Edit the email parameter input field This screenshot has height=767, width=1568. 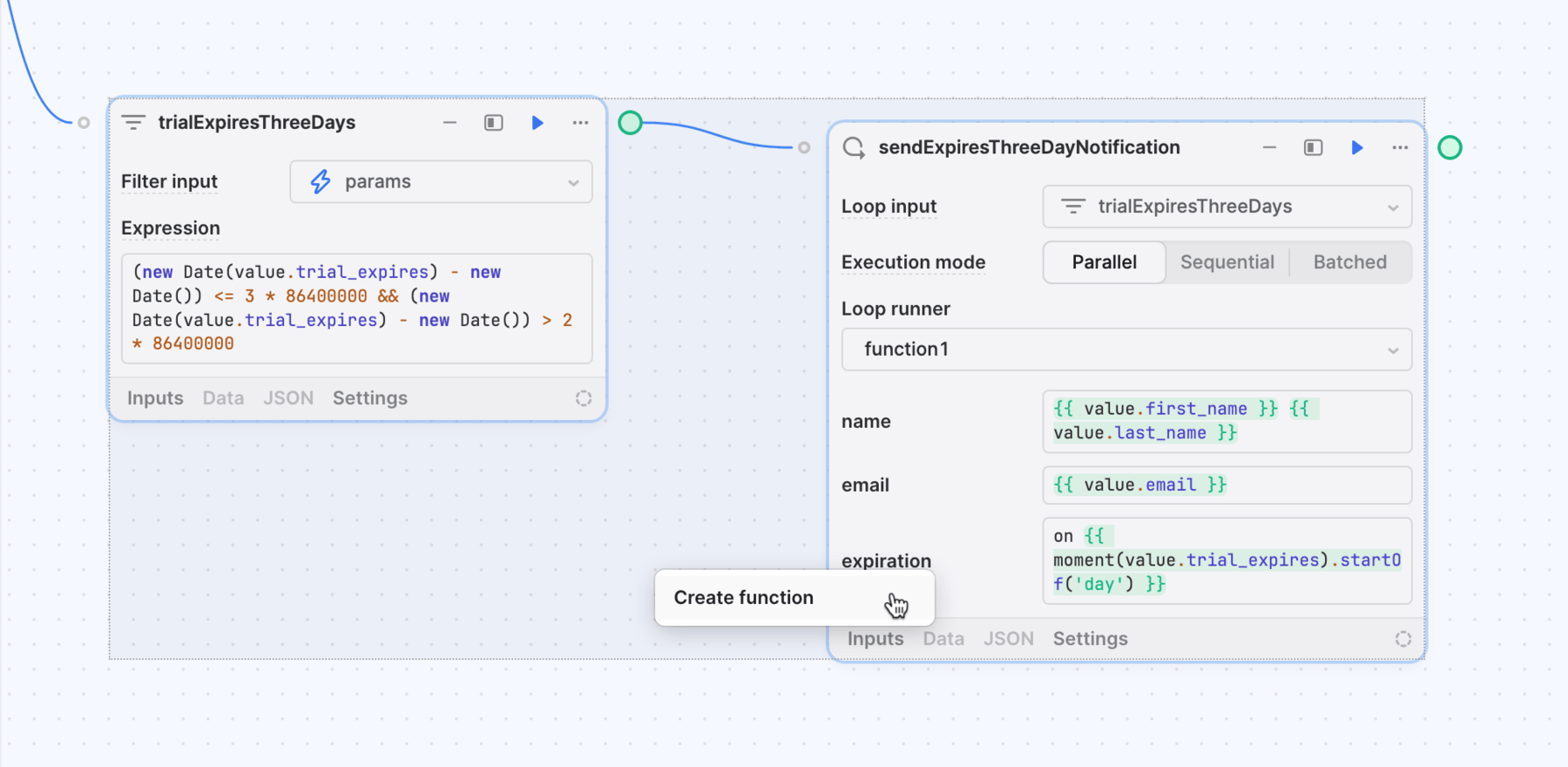point(1227,485)
